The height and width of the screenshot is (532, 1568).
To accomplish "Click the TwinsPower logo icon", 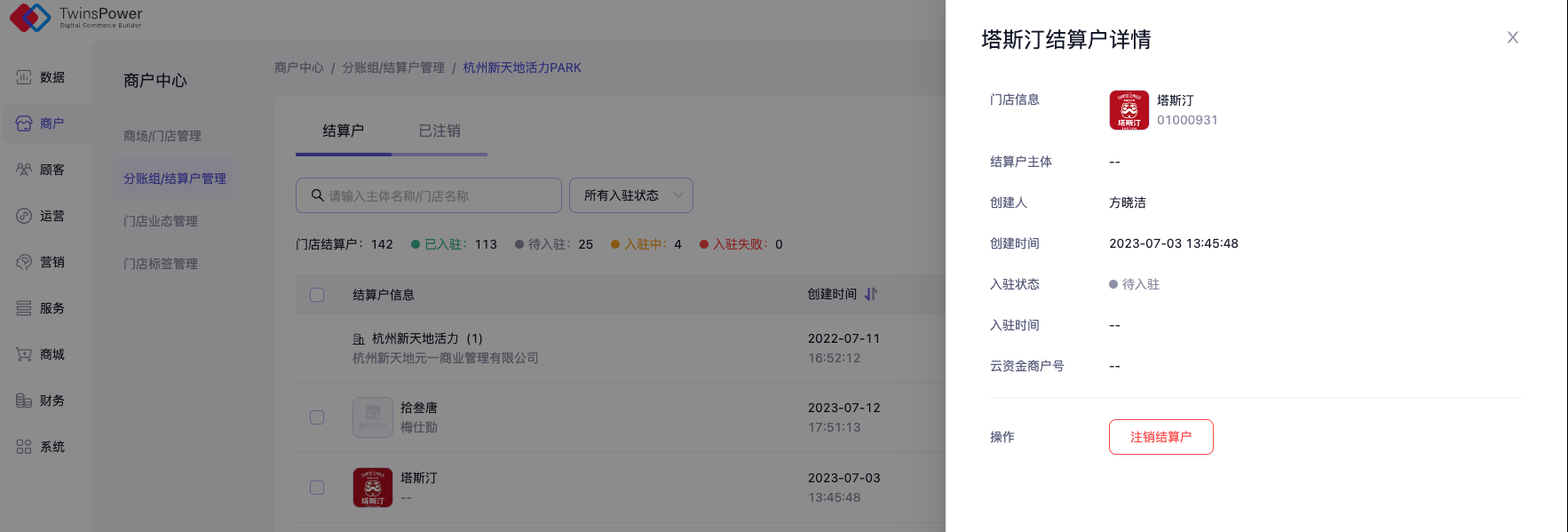I will (x=29, y=17).
